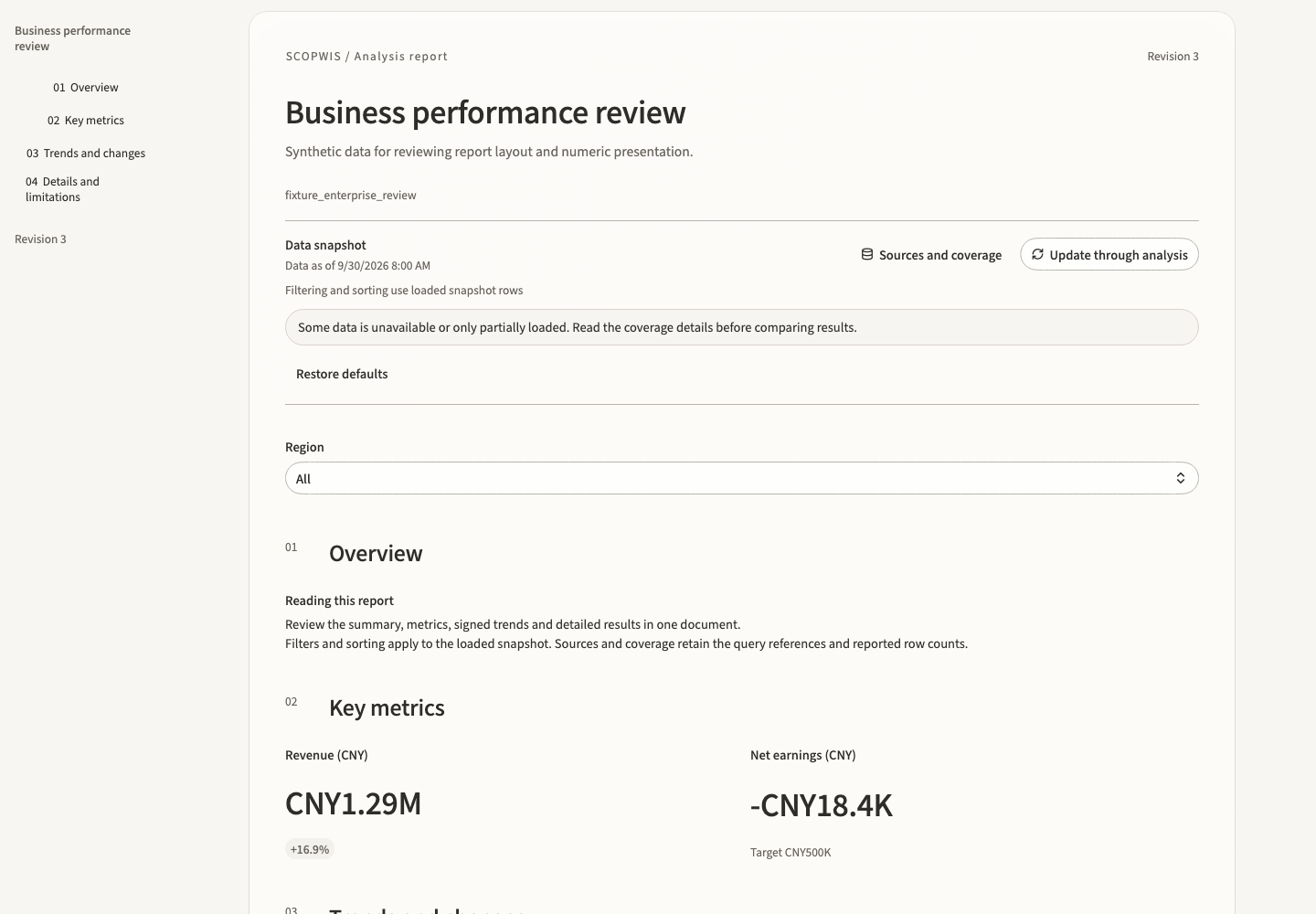Click the partially loaded data warning banner
Viewport: 1316px width, 914px height.
coord(742,327)
